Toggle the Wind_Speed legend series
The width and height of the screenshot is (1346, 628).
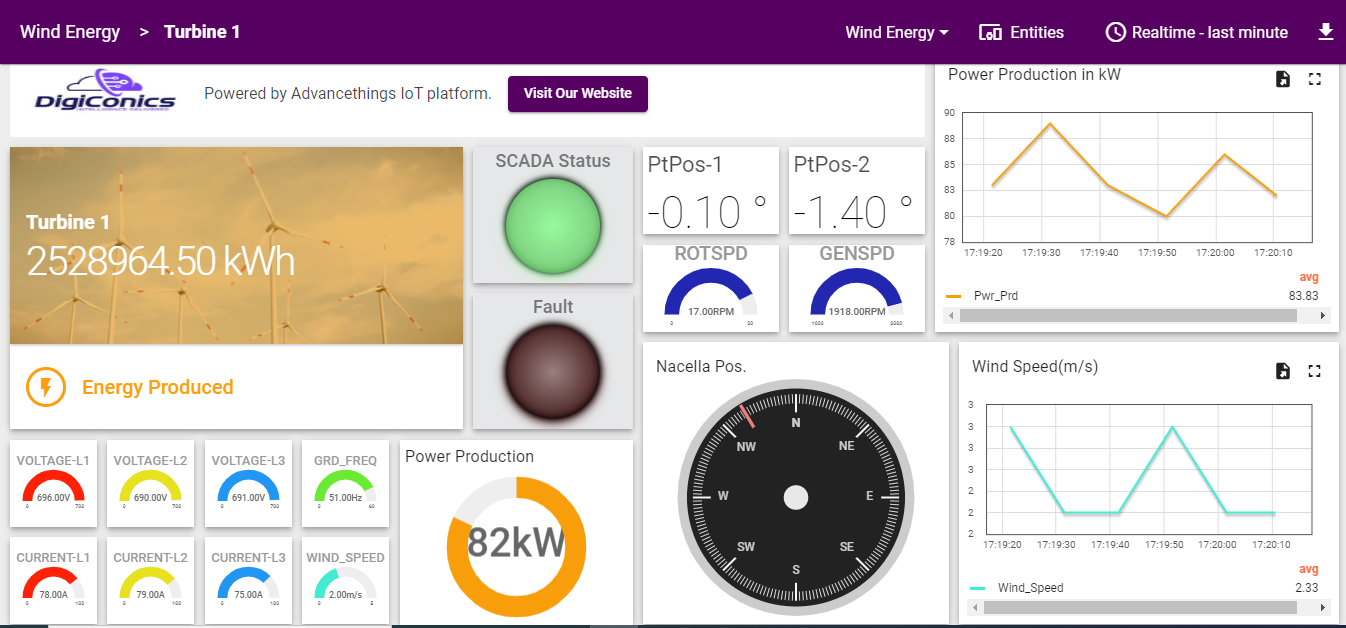1030,588
